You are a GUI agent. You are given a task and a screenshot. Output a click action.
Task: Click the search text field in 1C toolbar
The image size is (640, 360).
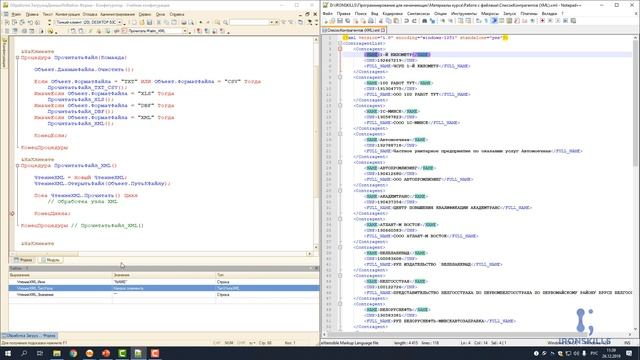[249, 22]
